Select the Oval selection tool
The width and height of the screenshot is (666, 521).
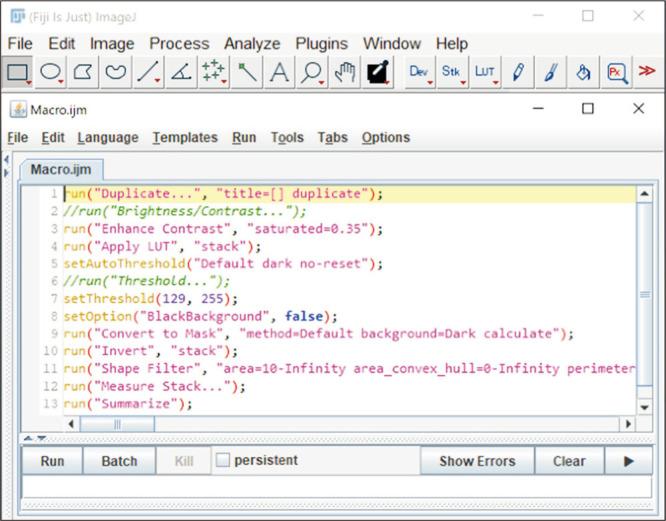pyautogui.click(x=51, y=72)
